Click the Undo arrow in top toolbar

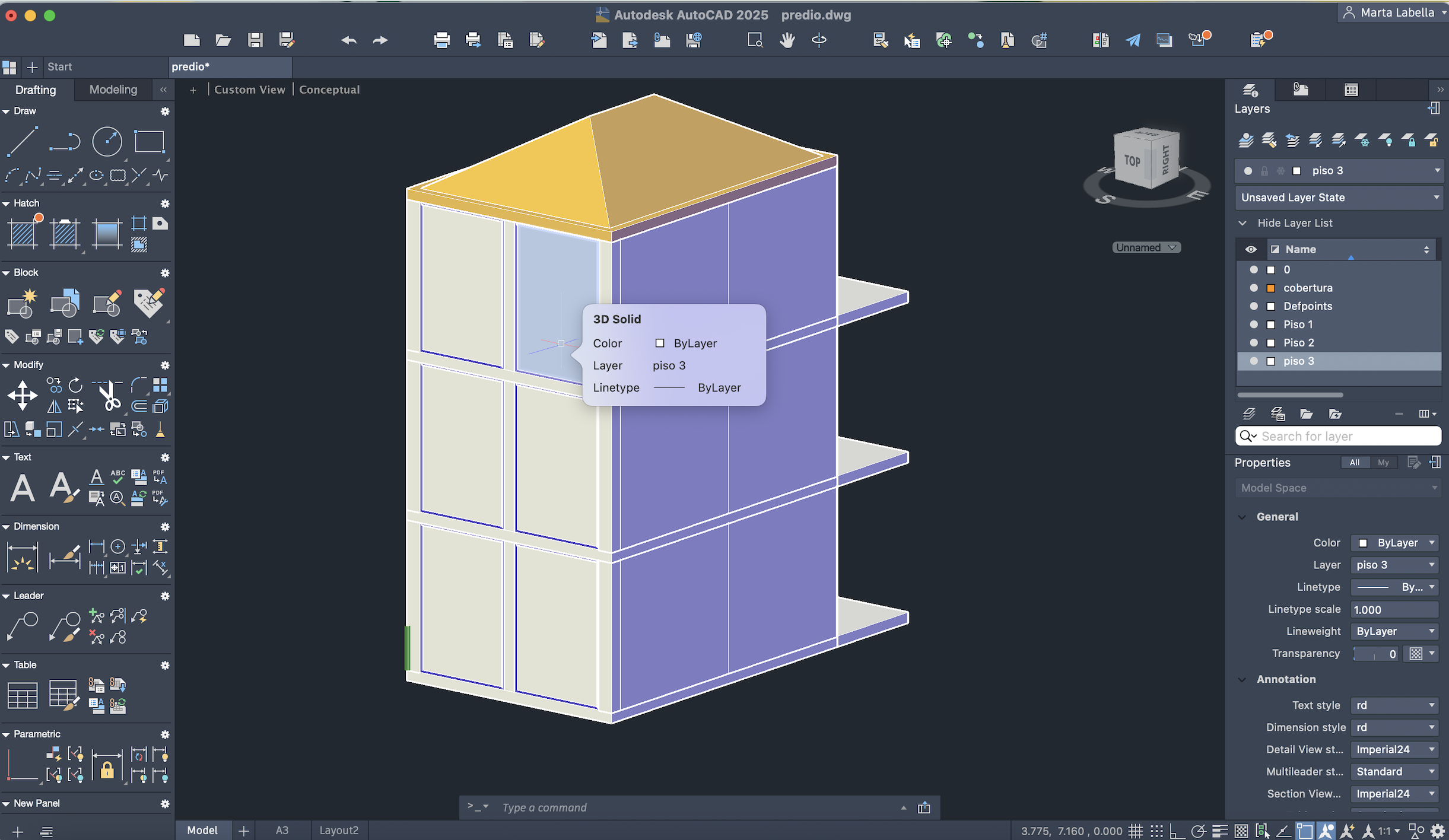click(349, 40)
